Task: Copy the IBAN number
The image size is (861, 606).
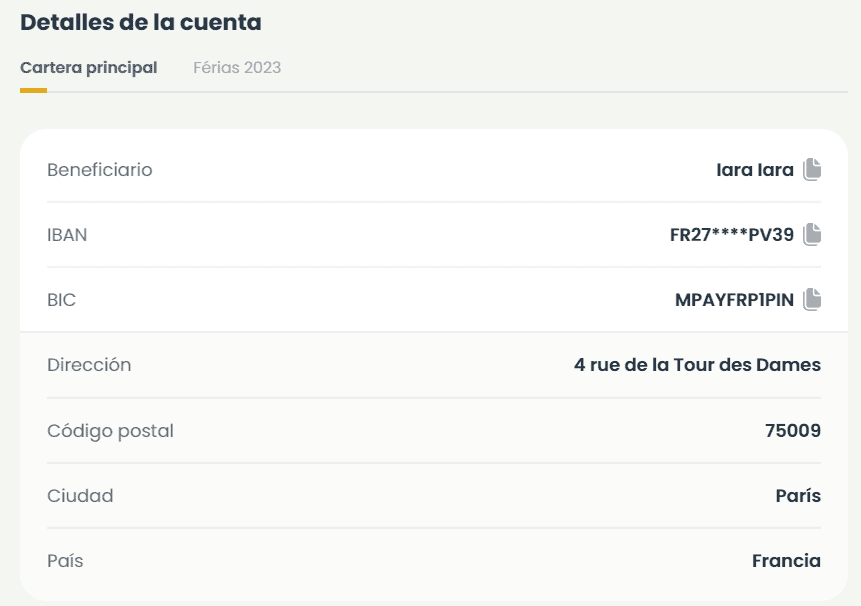Action: point(812,235)
